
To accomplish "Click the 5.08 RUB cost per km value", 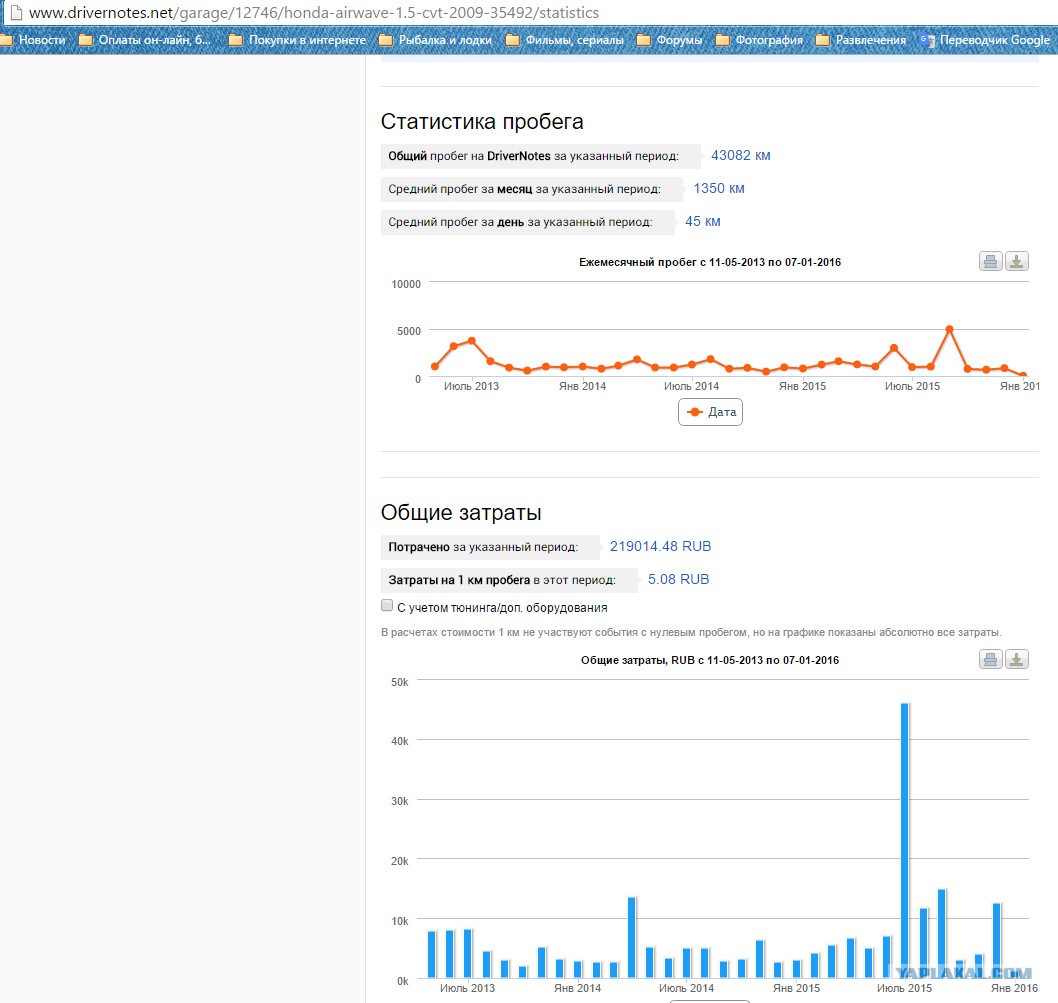I will [x=678, y=579].
